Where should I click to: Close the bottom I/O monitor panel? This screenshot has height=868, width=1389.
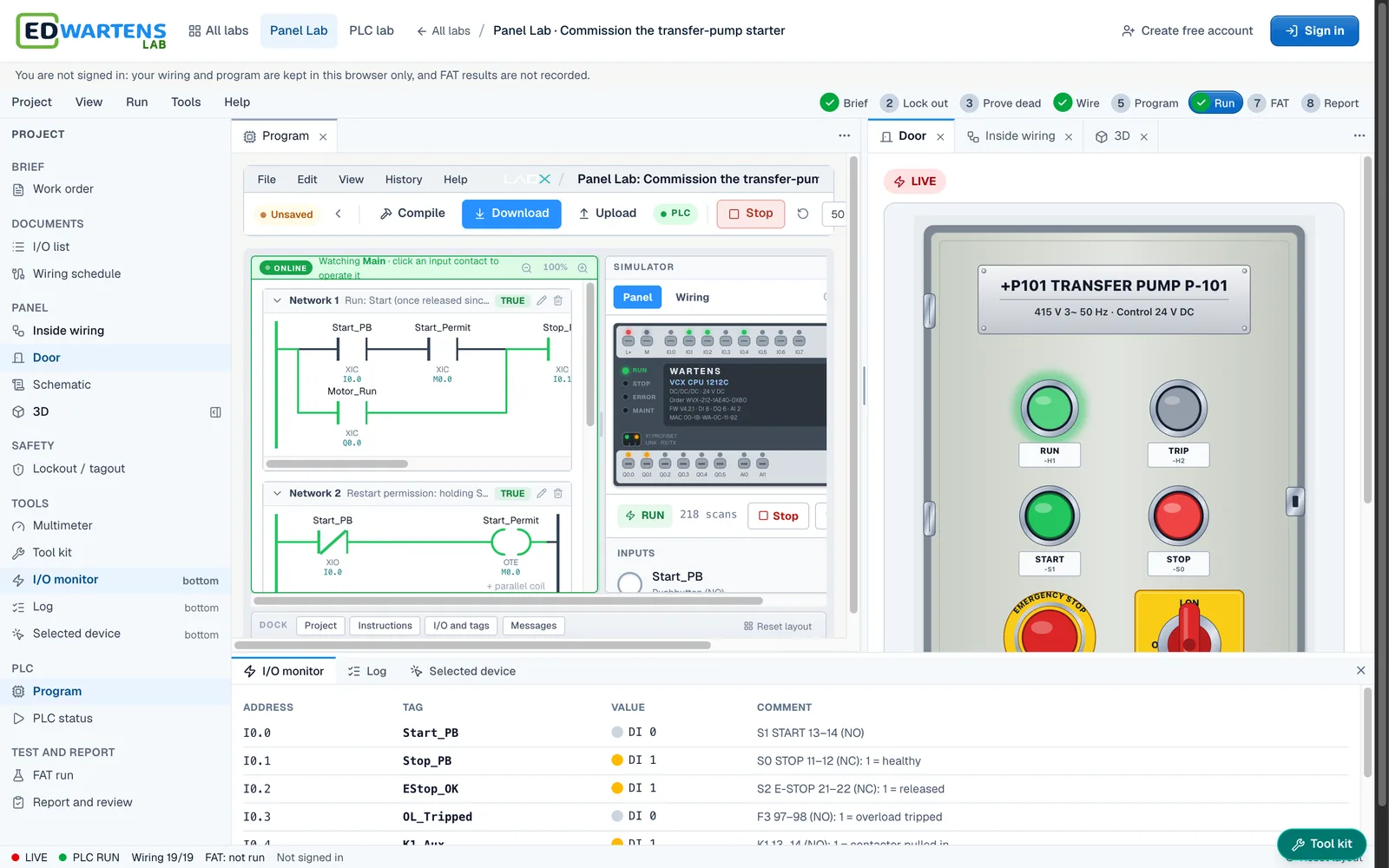(x=1360, y=670)
